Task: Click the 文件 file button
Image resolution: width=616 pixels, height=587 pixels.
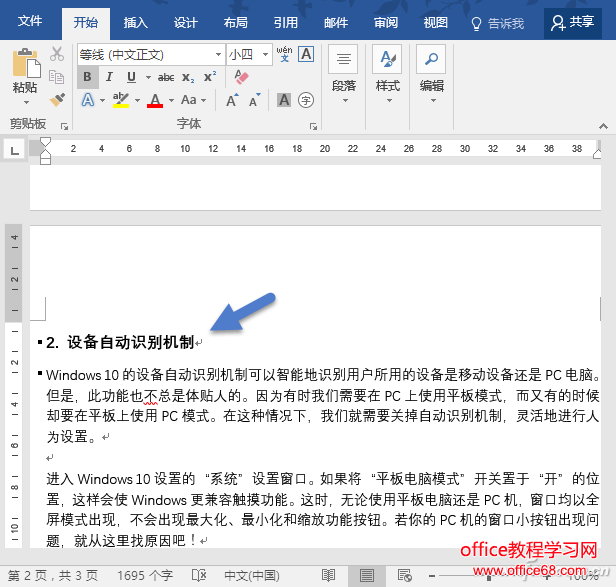Action: [31, 22]
